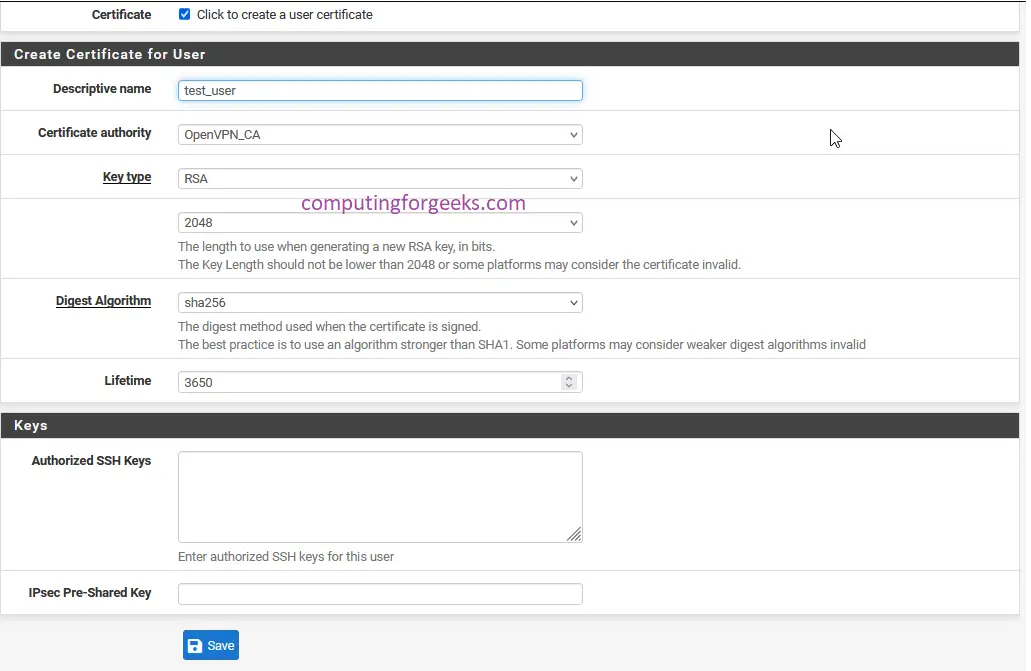Click inside the Authorized SSH Keys textarea
Screen dimensions: 1031x671
(x=380, y=495)
